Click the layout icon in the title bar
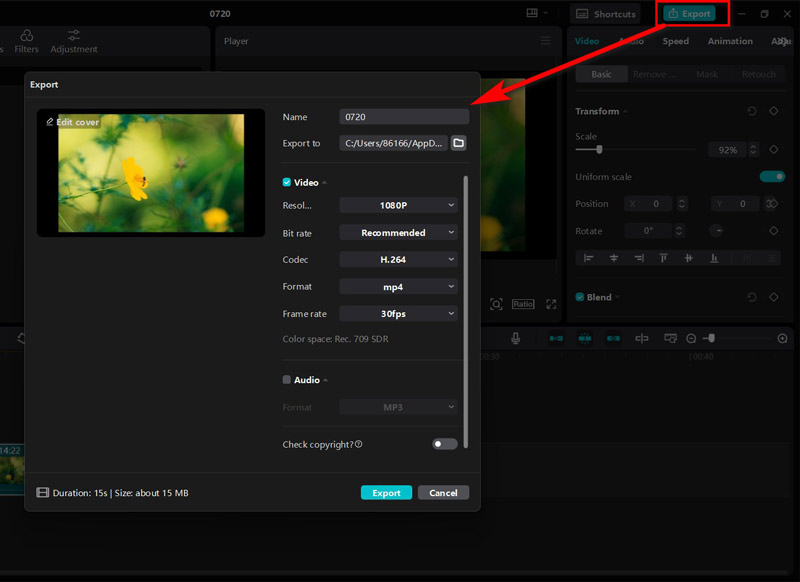Viewport: 800px width, 582px height. [532, 13]
